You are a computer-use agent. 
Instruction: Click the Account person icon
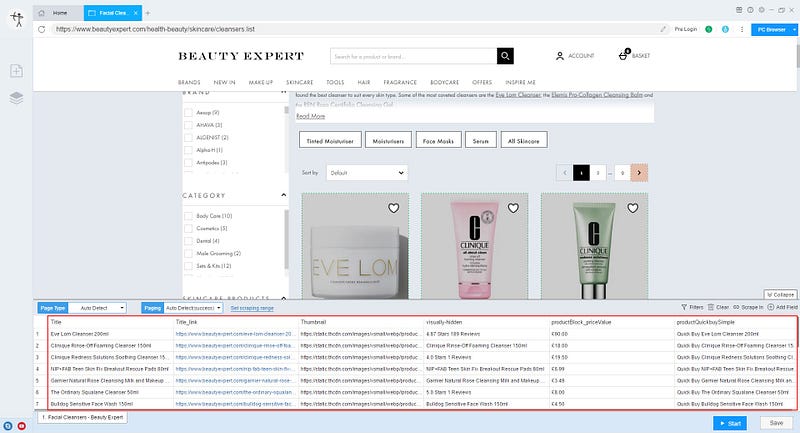click(560, 56)
